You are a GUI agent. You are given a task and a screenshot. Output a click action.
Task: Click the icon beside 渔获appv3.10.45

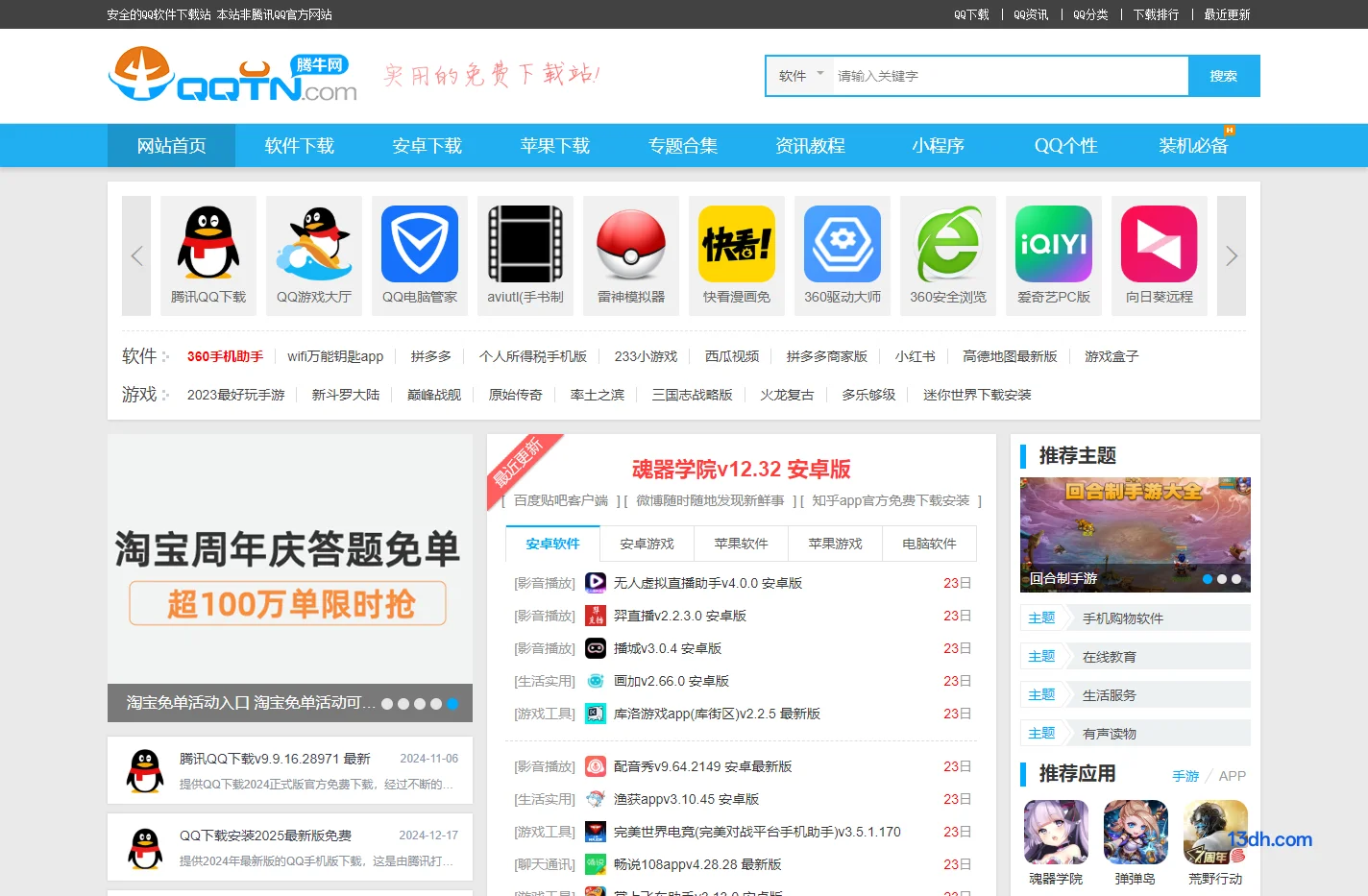pyautogui.click(x=596, y=798)
